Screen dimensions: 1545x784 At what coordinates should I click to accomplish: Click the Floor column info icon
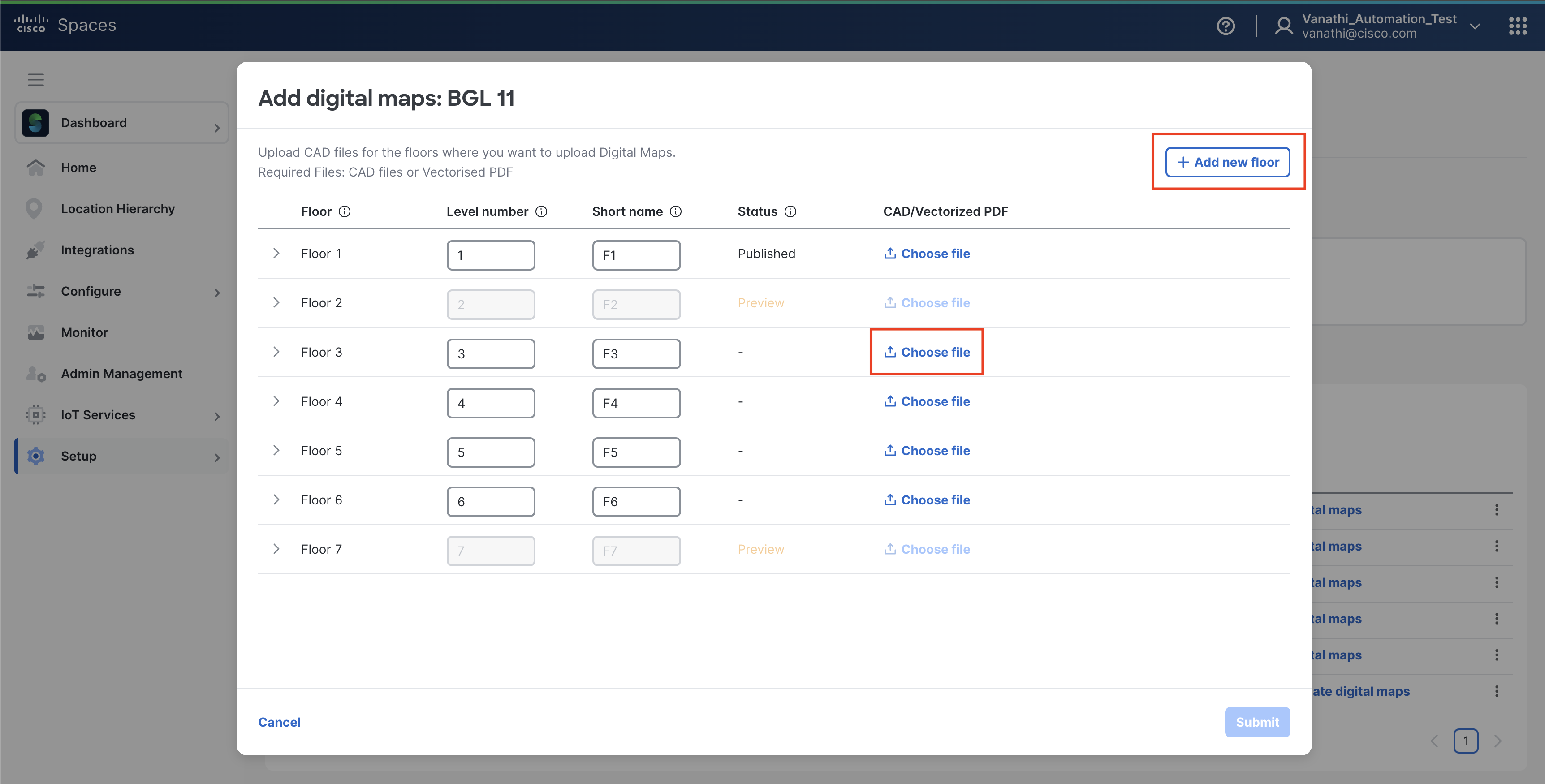(x=344, y=211)
